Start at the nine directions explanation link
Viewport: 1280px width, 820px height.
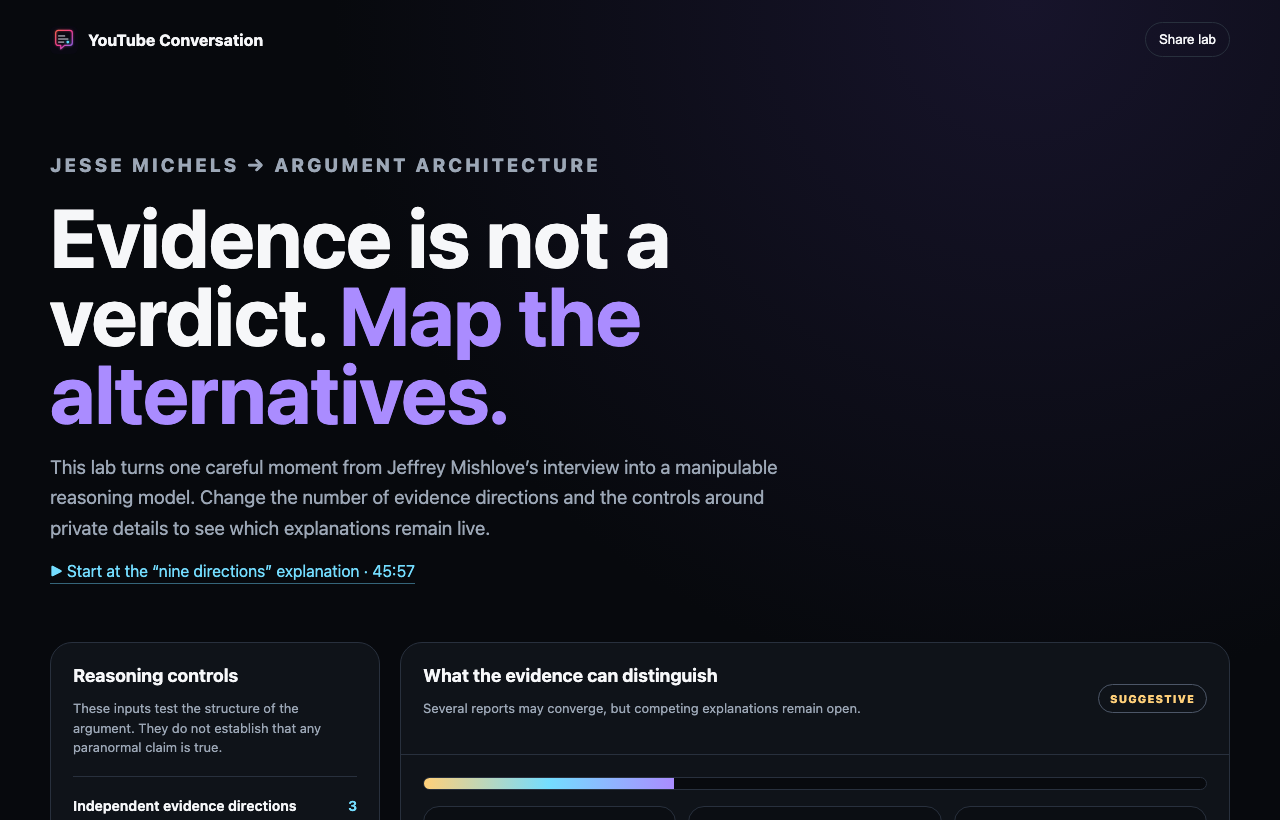click(232, 571)
